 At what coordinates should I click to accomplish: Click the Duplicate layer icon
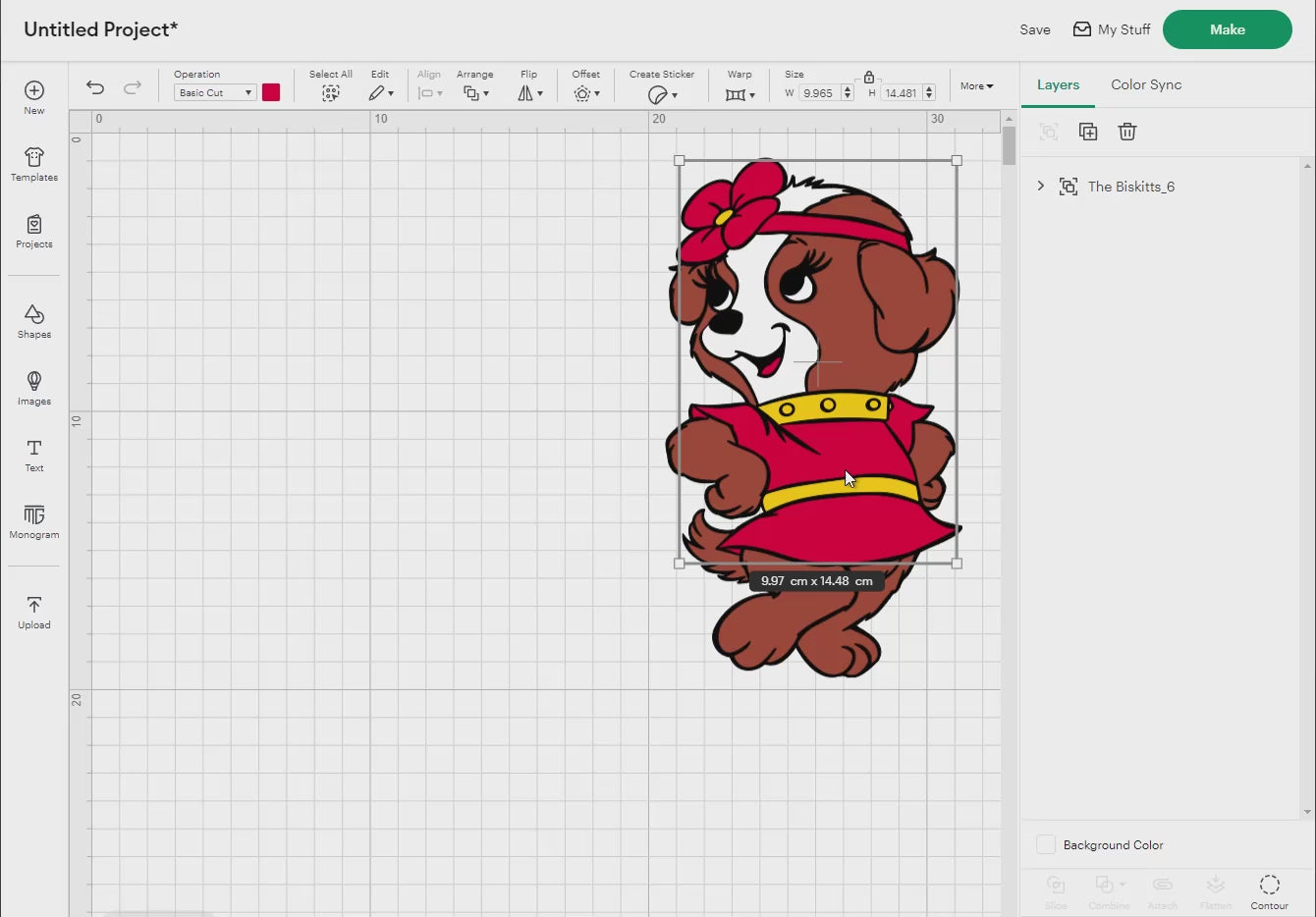(x=1088, y=132)
